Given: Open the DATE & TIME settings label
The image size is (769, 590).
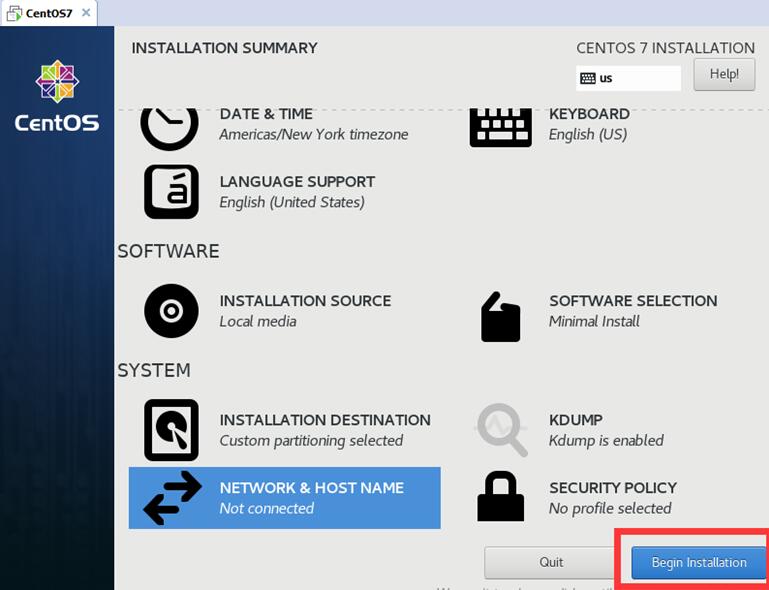Looking at the screenshot, I should 266,114.
